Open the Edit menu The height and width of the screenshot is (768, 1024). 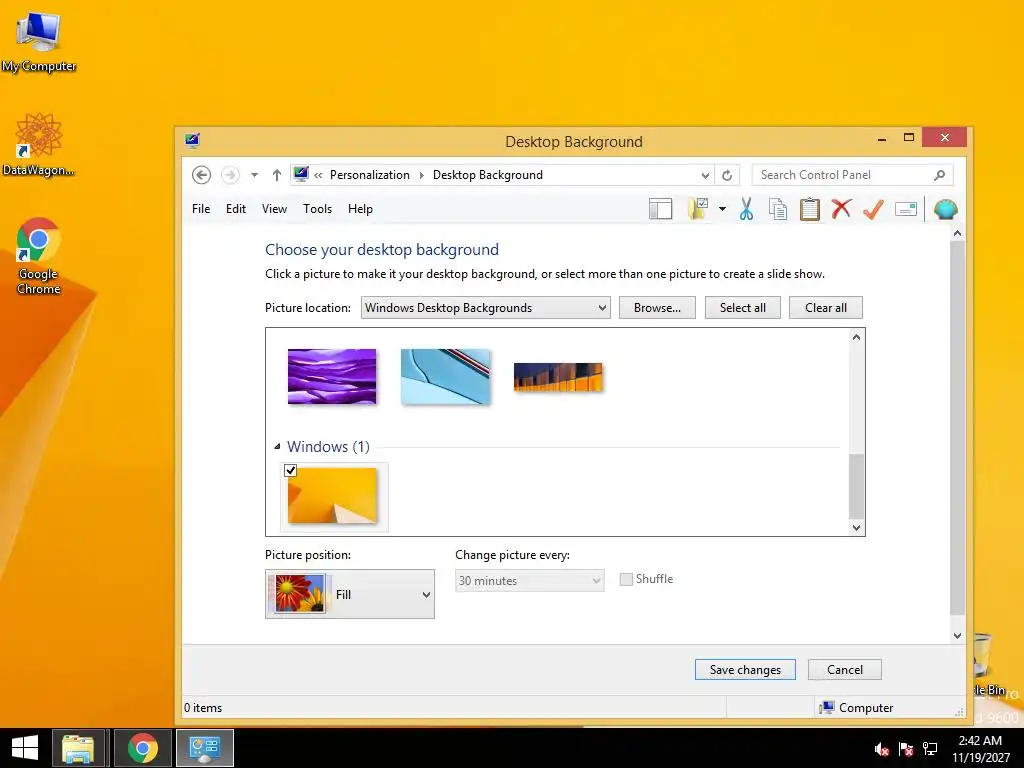click(236, 209)
